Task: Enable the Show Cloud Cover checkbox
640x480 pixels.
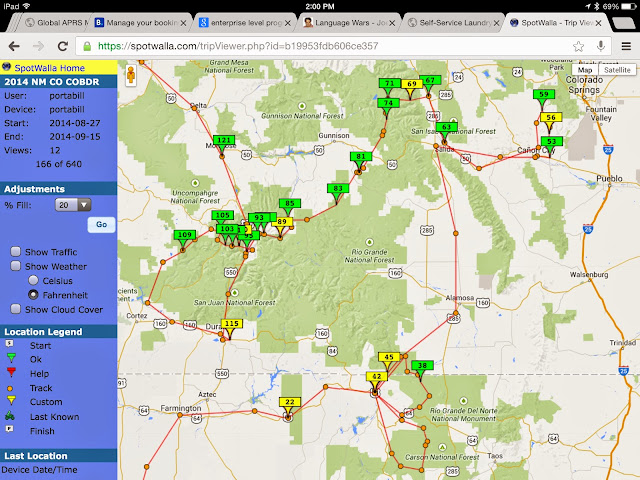Action: pyautogui.click(x=16, y=309)
